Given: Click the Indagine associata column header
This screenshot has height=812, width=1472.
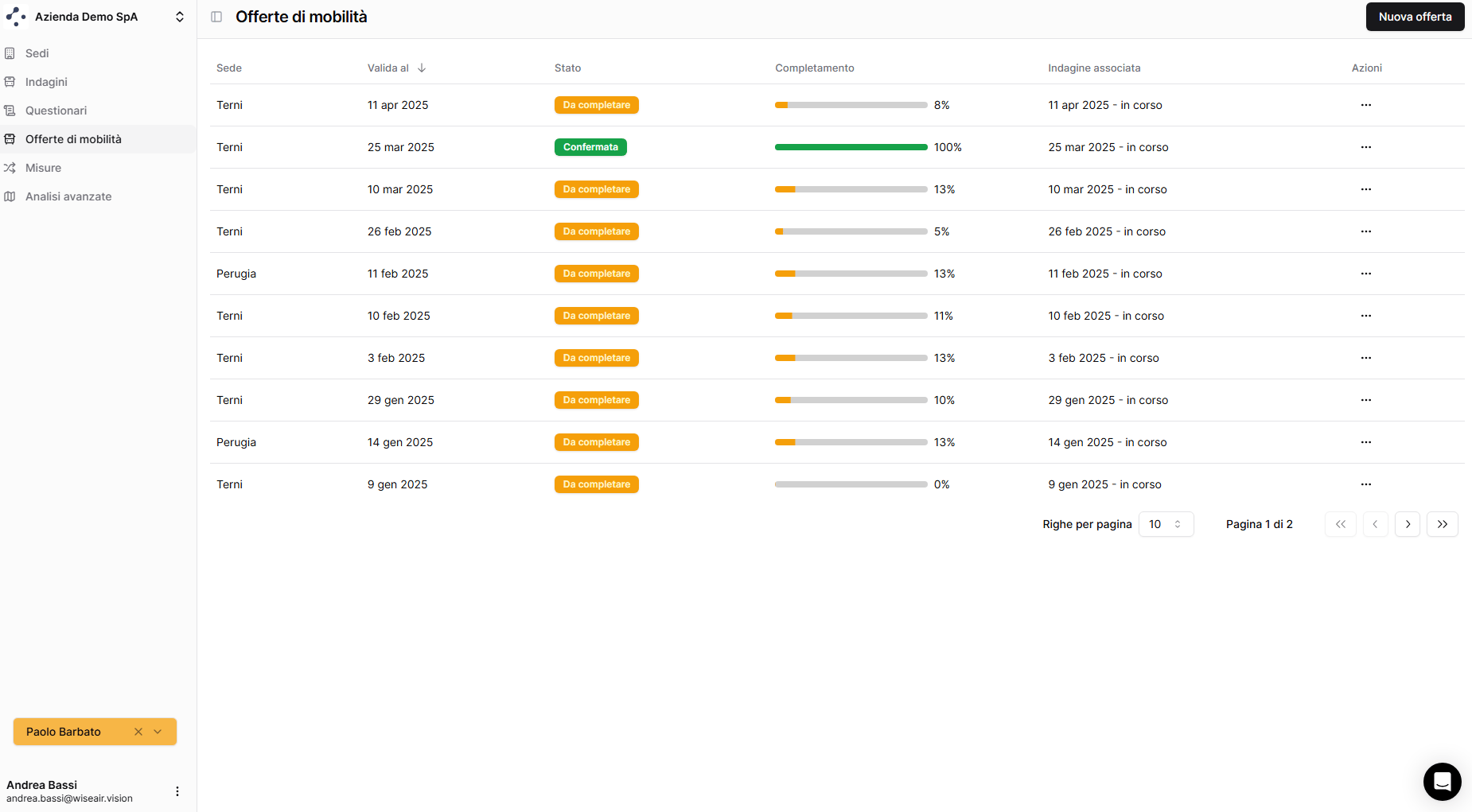Looking at the screenshot, I should pyautogui.click(x=1094, y=68).
